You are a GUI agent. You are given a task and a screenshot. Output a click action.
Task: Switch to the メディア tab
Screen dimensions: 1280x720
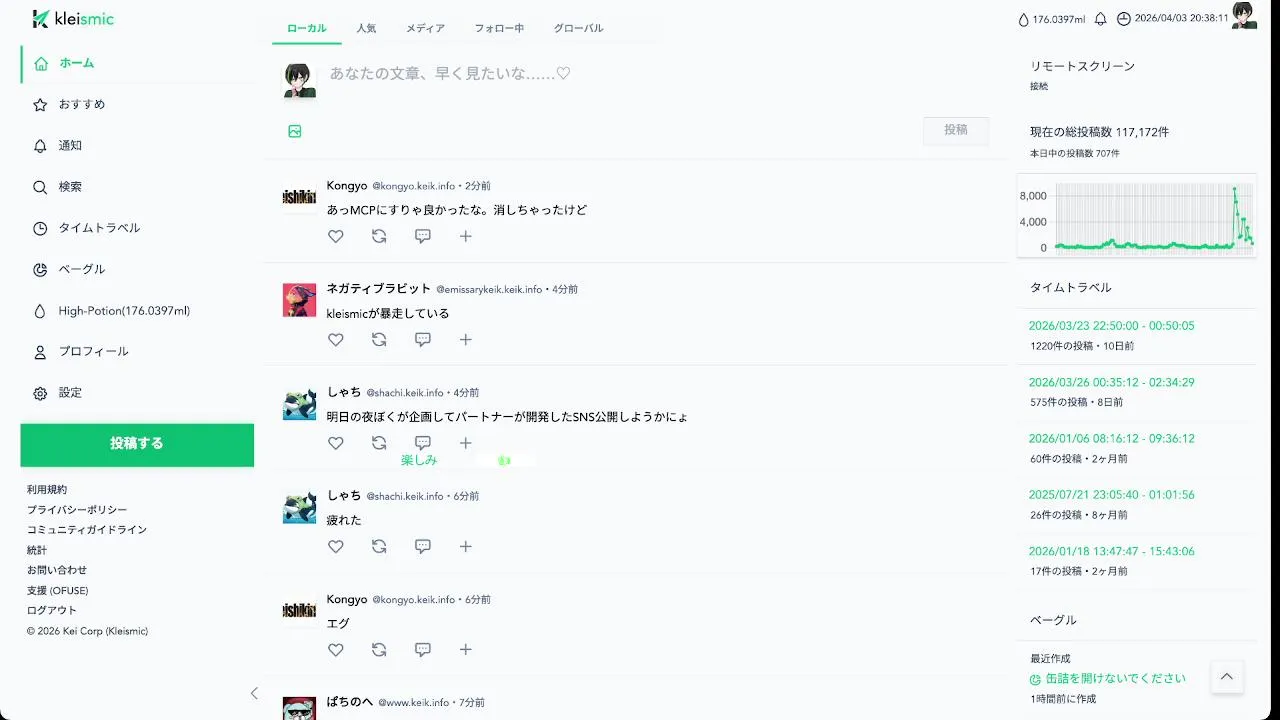[425, 28]
